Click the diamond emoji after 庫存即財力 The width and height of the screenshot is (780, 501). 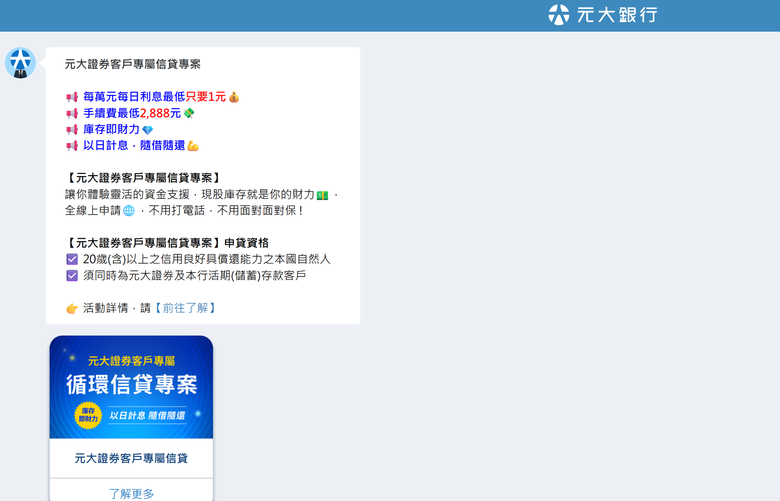tap(148, 130)
